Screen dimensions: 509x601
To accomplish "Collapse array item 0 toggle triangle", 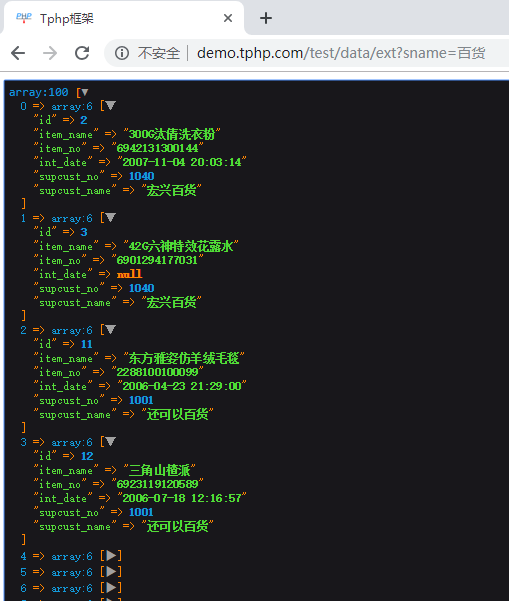I will point(110,105).
